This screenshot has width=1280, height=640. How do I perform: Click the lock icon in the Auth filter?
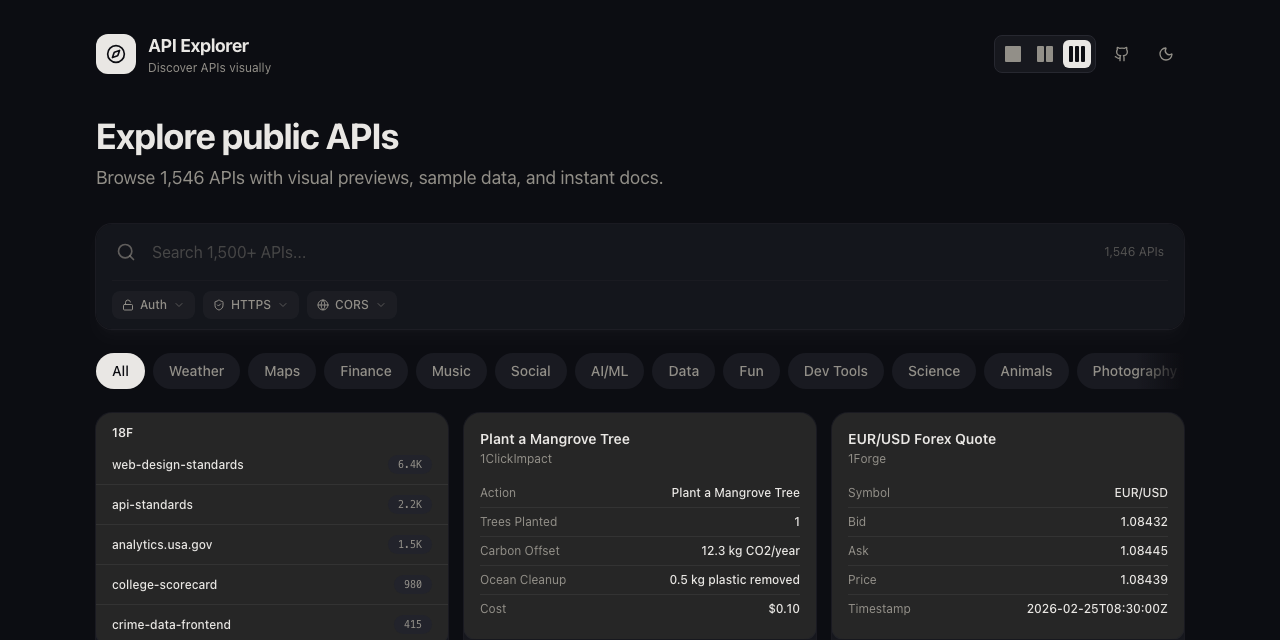coord(129,305)
